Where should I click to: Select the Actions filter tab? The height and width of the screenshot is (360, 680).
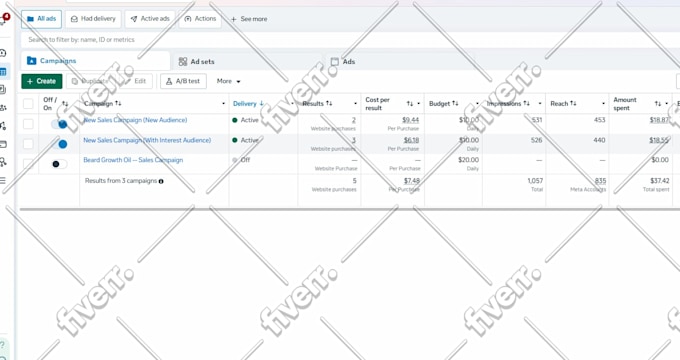pyautogui.click(x=200, y=19)
